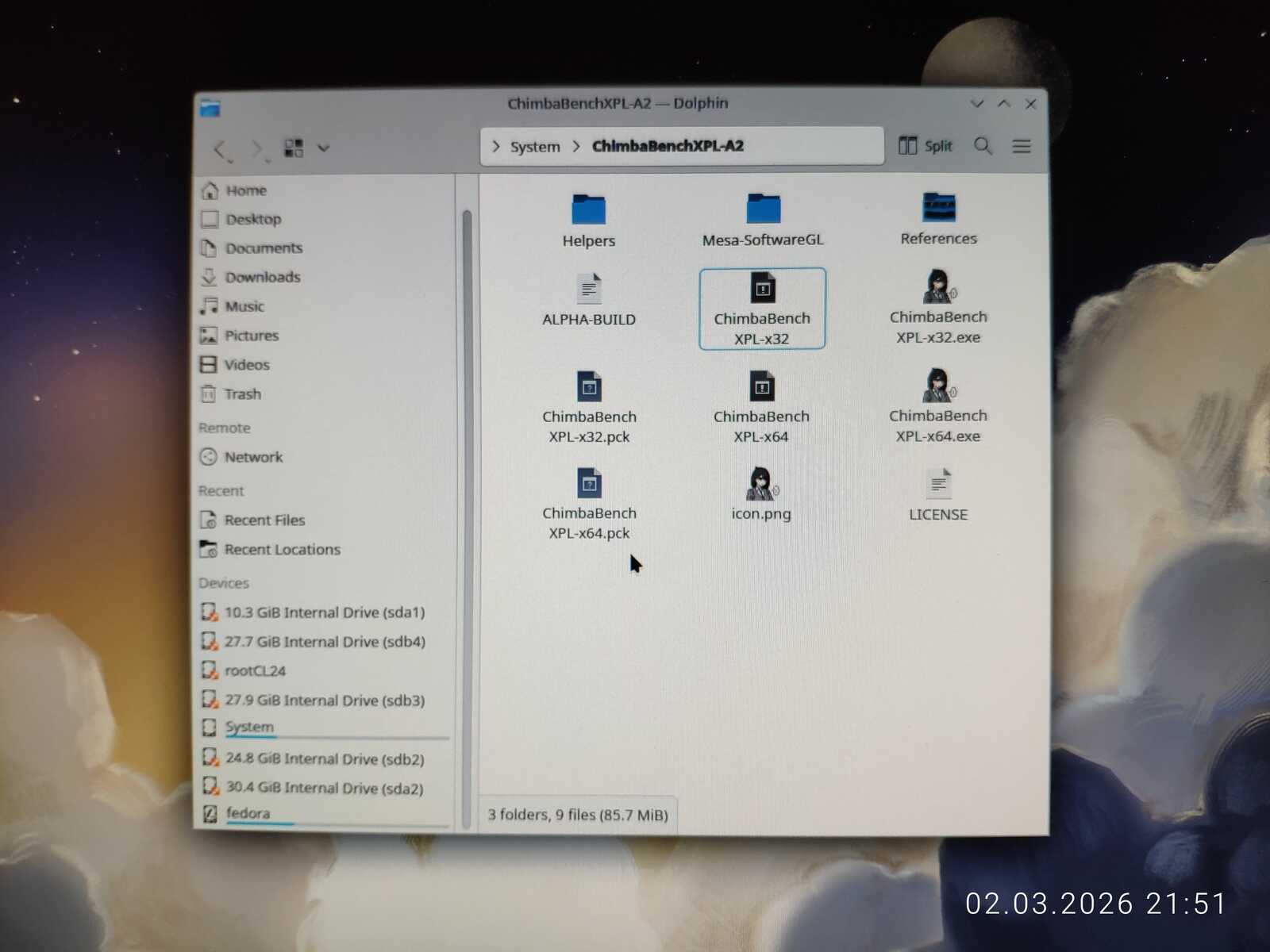This screenshot has width=1270, height=952.
Task: Maximize the Dolphin window
Action: coord(1004,104)
